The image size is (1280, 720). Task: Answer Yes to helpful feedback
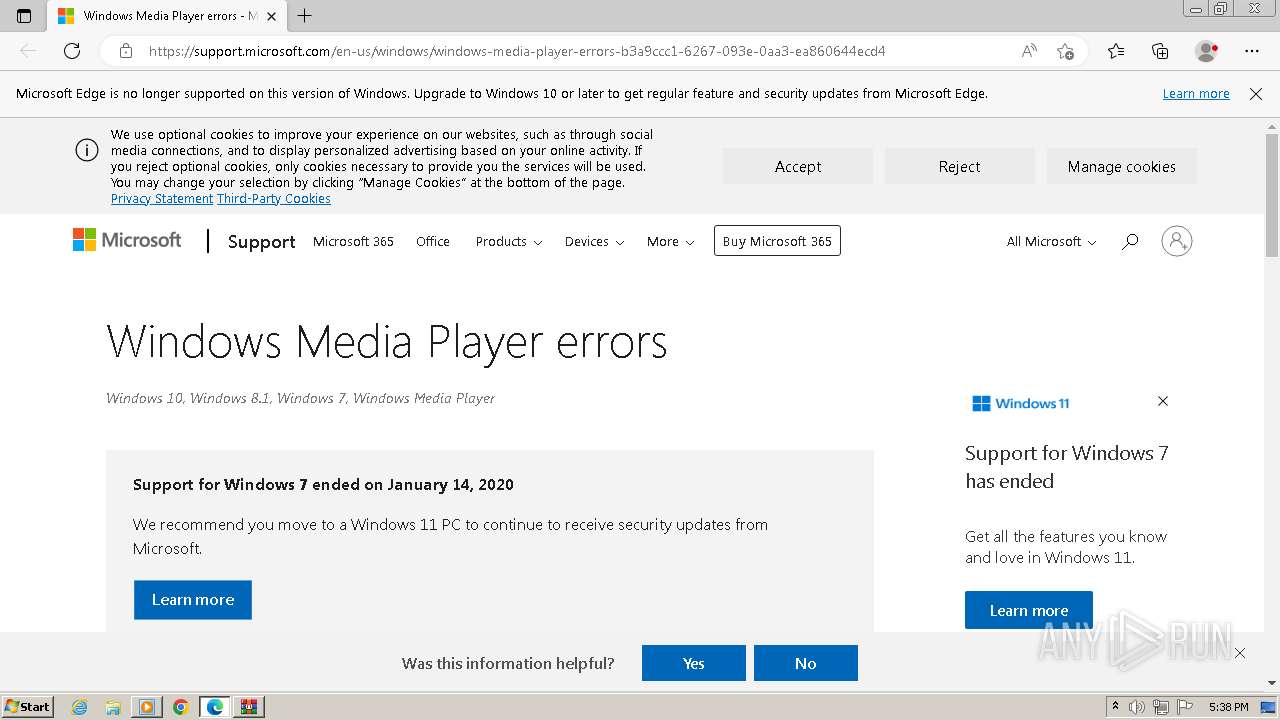pyautogui.click(x=694, y=663)
